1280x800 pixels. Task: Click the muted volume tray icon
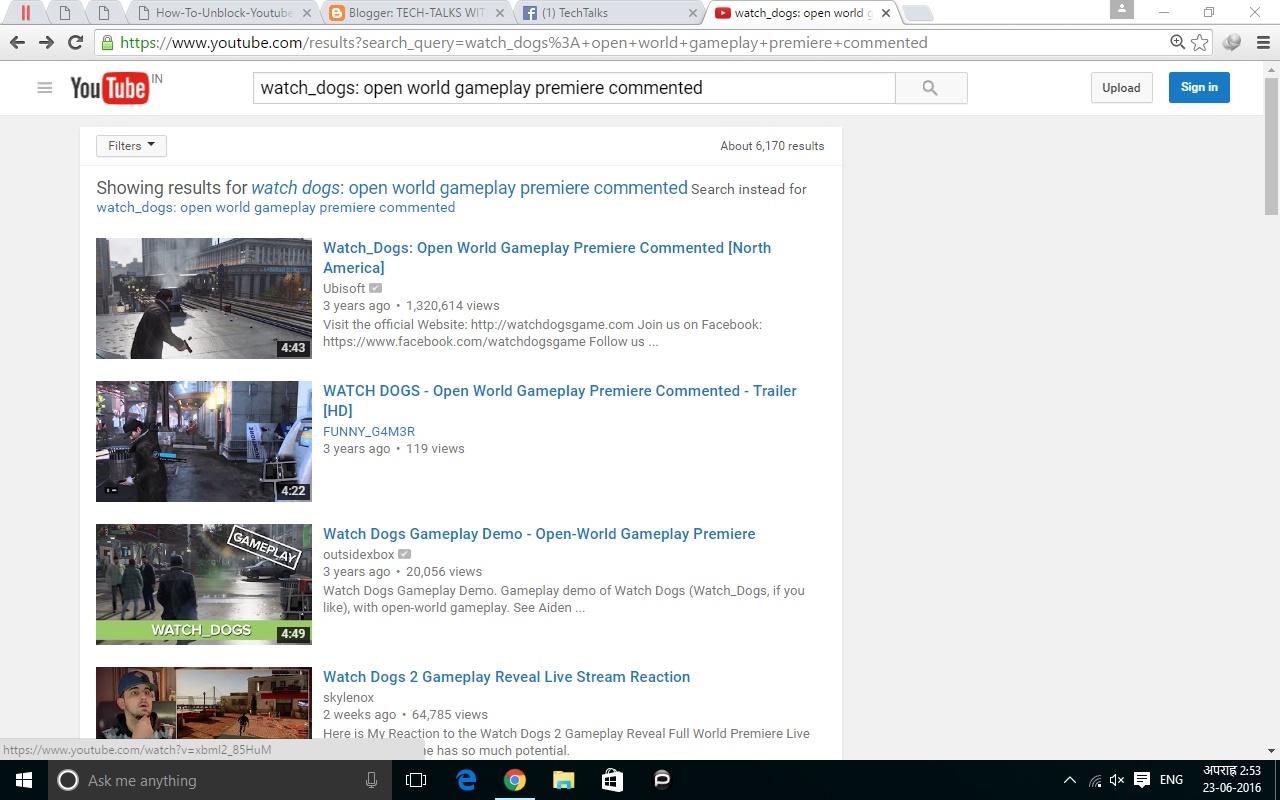(x=1117, y=780)
